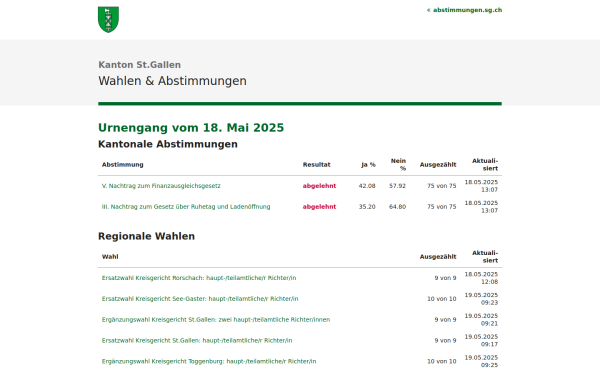Click the Wahl column header

coord(110,257)
